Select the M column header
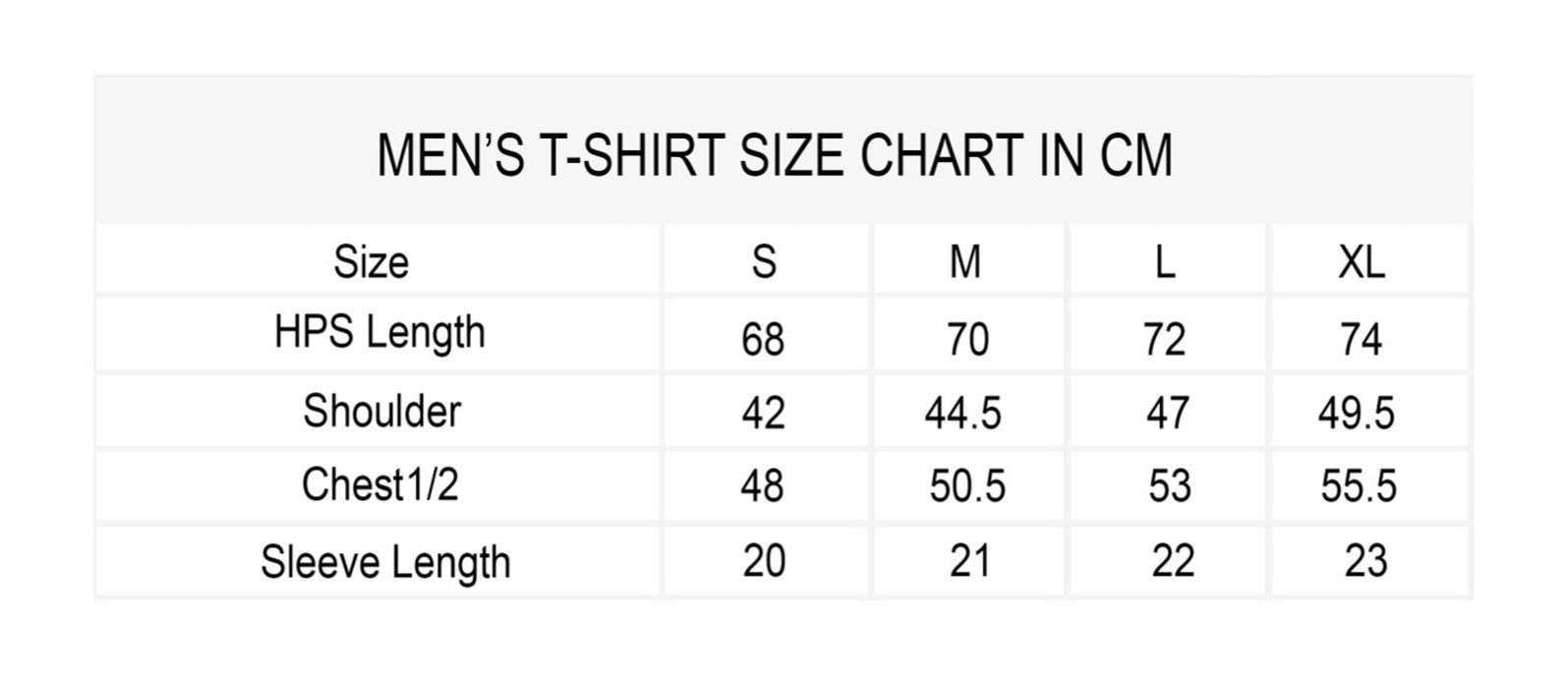Viewport: 1568px width, 675px height. pyautogui.click(x=965, y=262)
